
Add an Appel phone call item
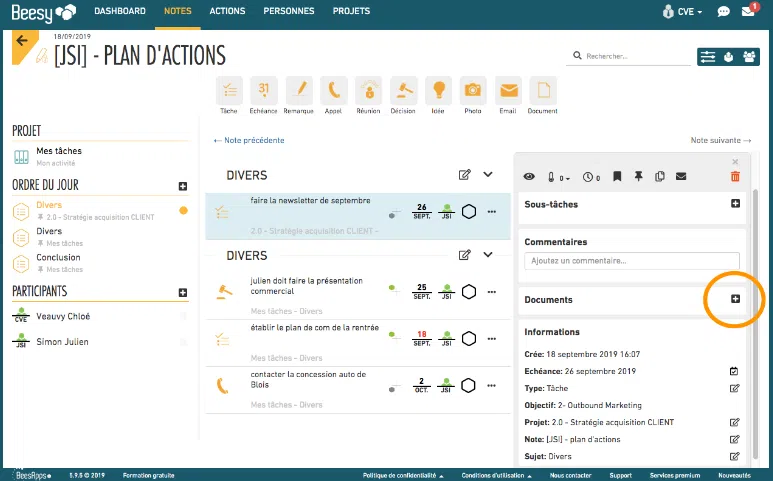pyautogui.click(x=333, y=95)
